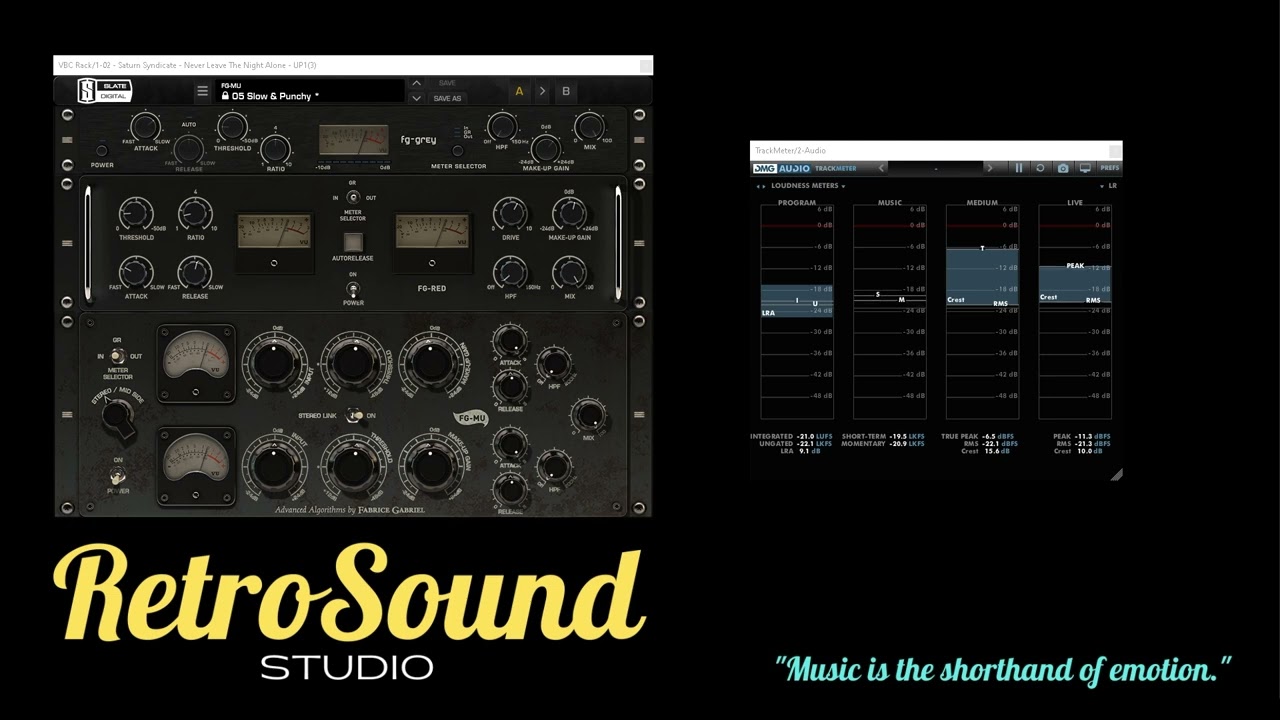Viewport: 1280px width, 720px height.
Task: Click the Slate Digital logo
Action: (105, 91)
